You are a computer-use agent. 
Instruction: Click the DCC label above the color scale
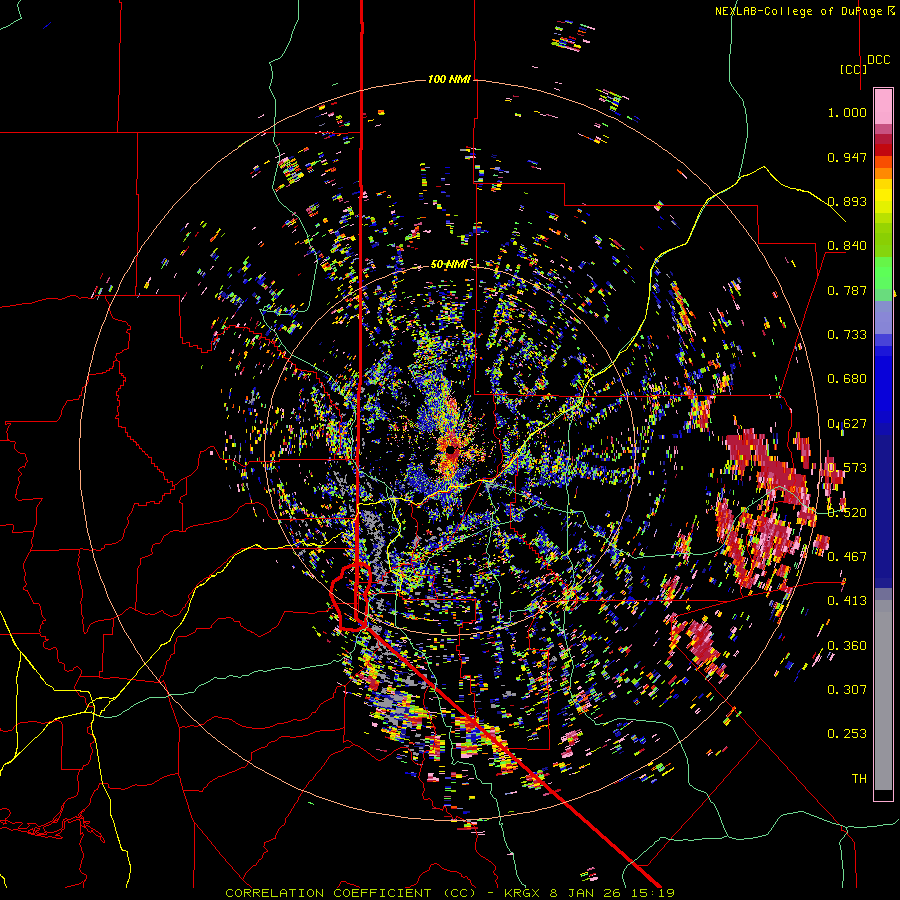tap(878, 60)
